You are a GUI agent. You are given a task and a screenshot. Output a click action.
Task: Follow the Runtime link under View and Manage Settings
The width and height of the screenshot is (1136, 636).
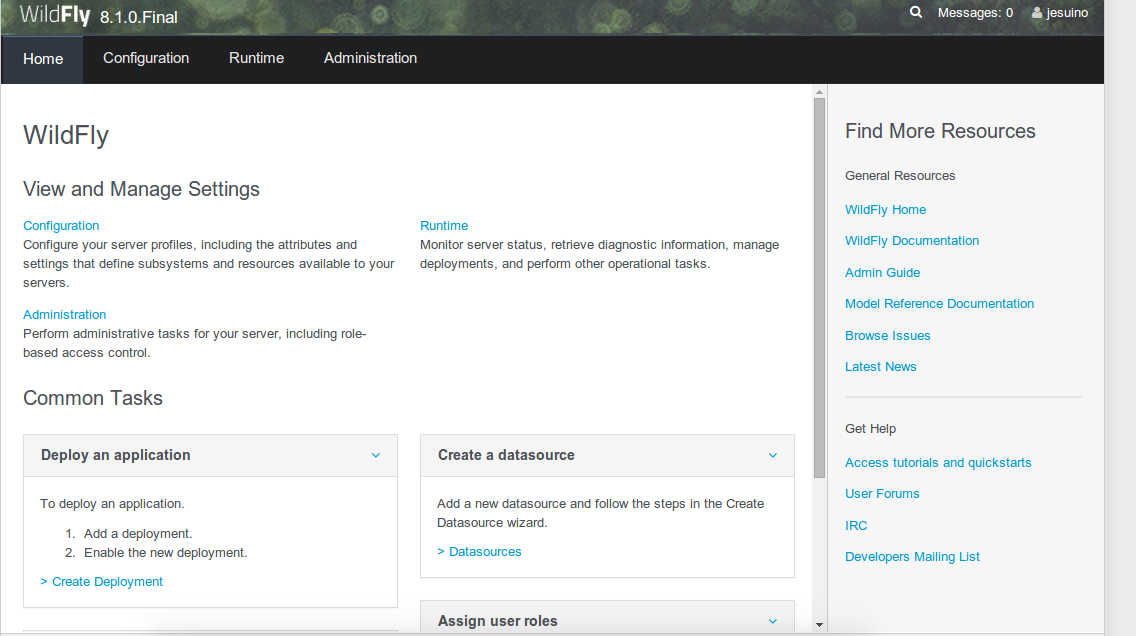coord(444,225)
